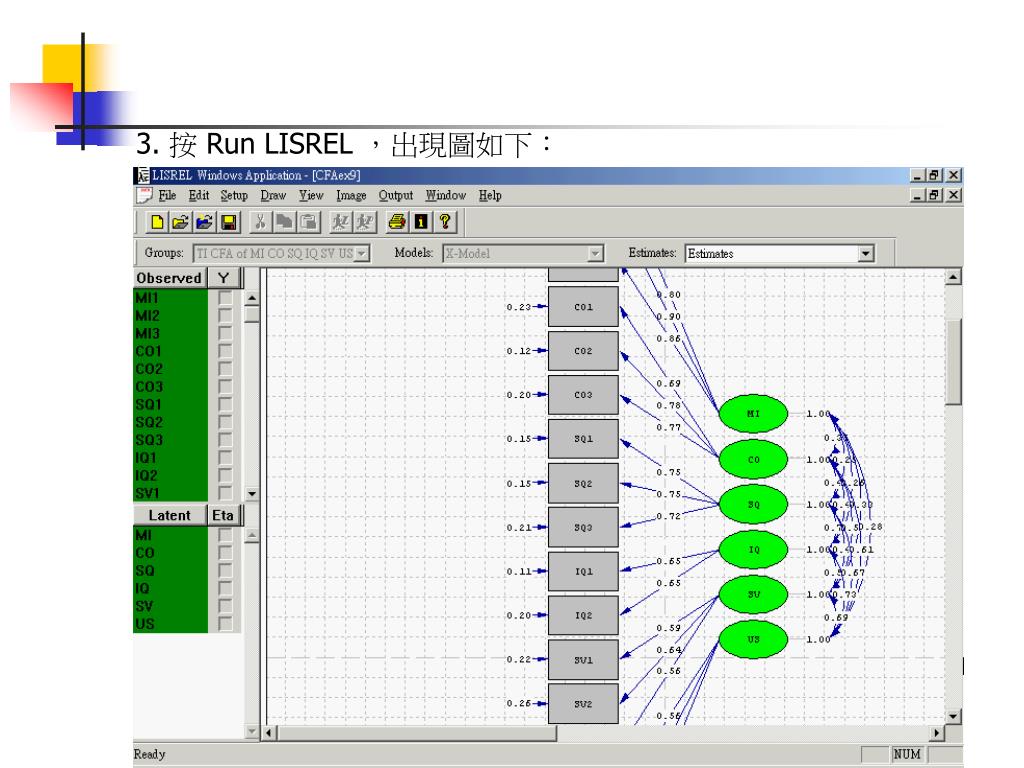Screen dimensions: 1024x768
Task: Save with the floppy disk icon
Action: (x=229, y=223)
